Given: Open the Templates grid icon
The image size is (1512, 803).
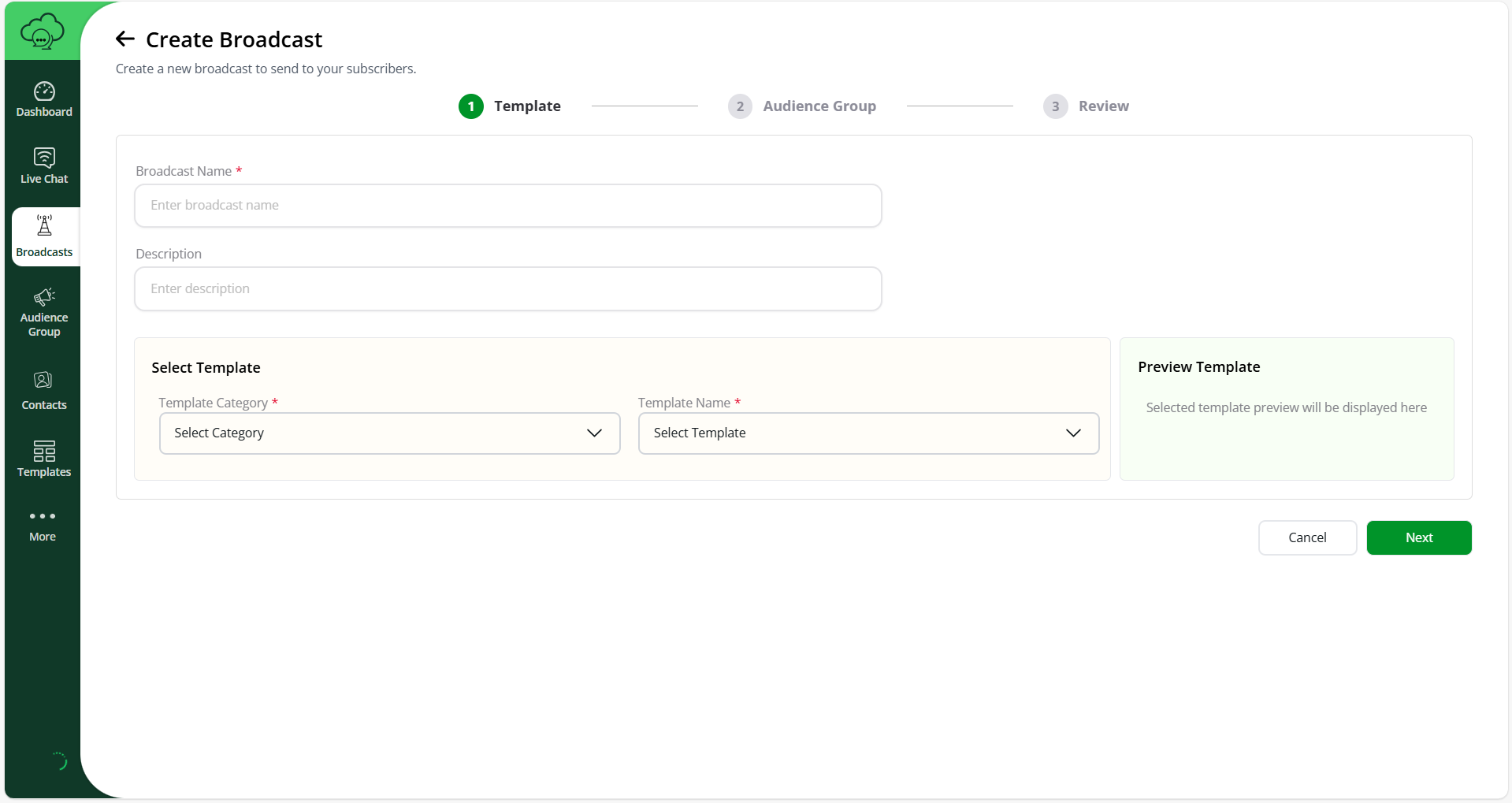Looking at the screenshot, I should [x=44, y=451].
